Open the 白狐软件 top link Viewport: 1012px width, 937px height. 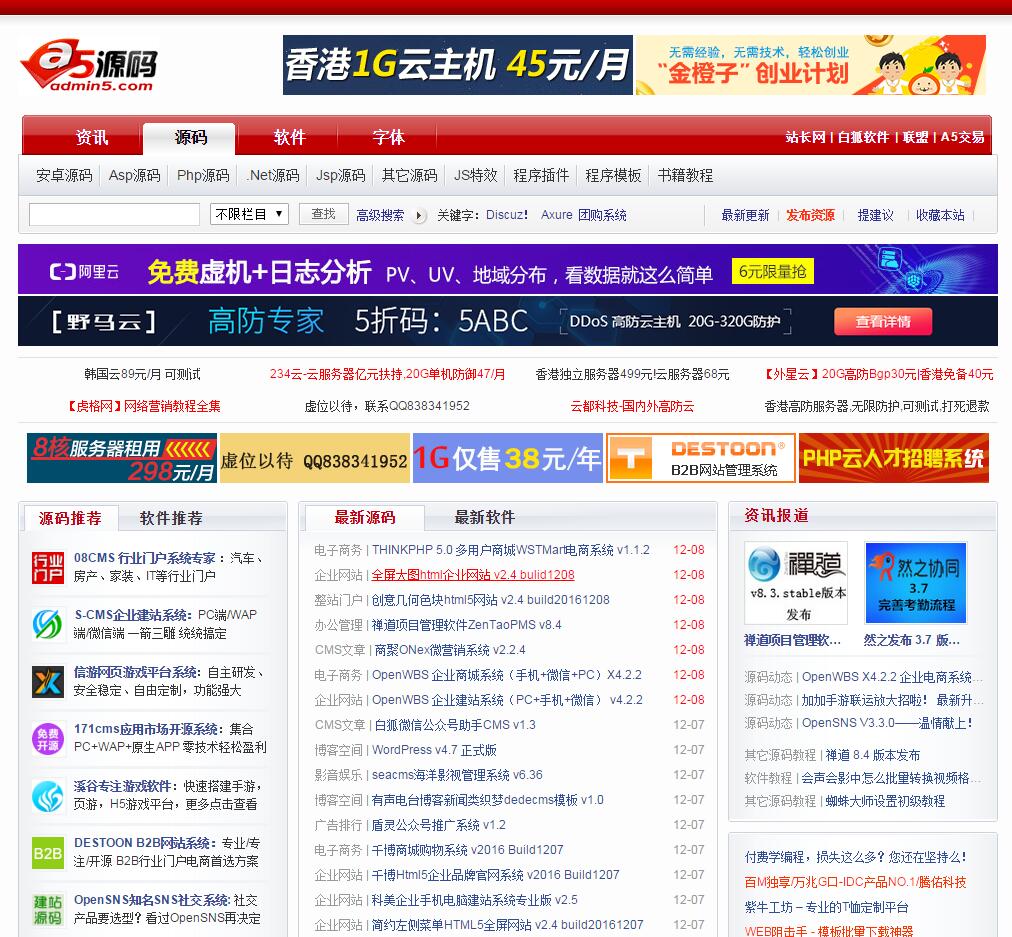tap(863, 137)
